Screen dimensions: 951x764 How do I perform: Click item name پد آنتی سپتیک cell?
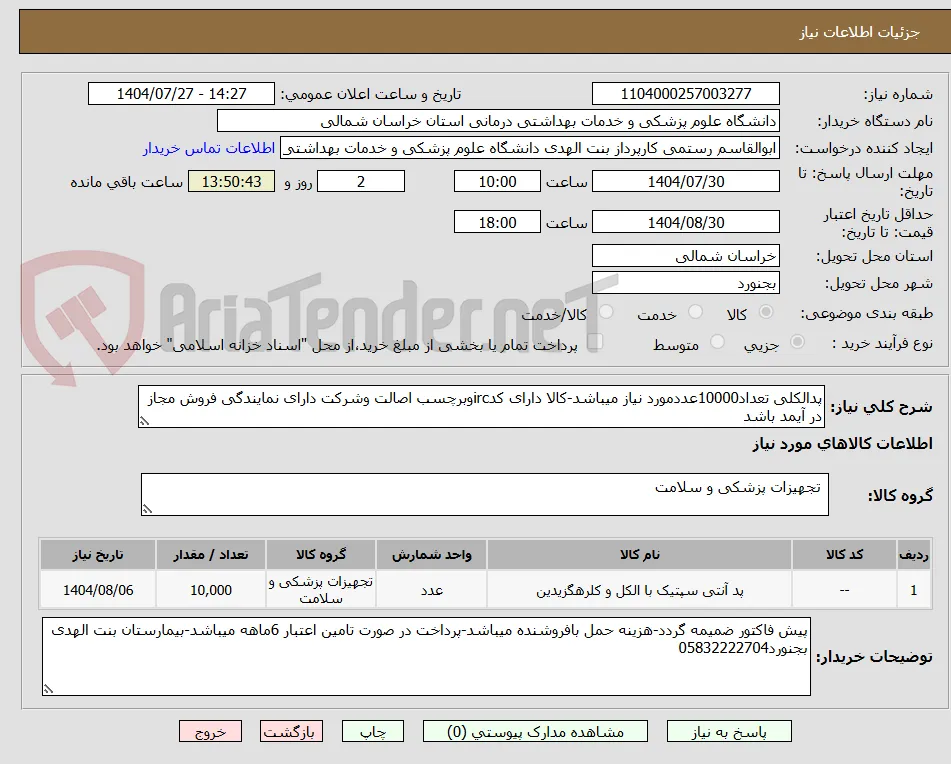[639, 590]
